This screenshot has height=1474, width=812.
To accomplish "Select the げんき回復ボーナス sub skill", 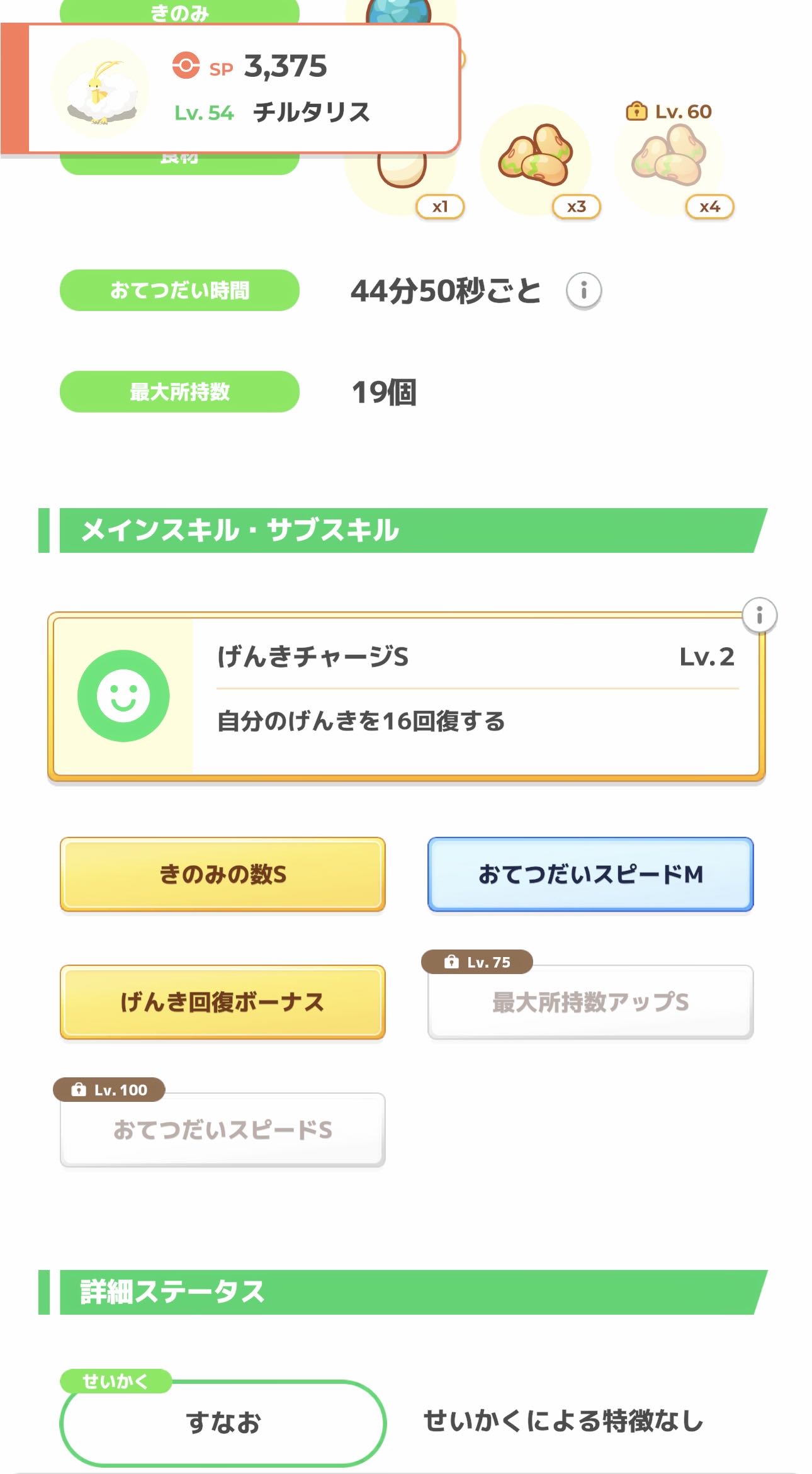I will tap(223, 1002).
